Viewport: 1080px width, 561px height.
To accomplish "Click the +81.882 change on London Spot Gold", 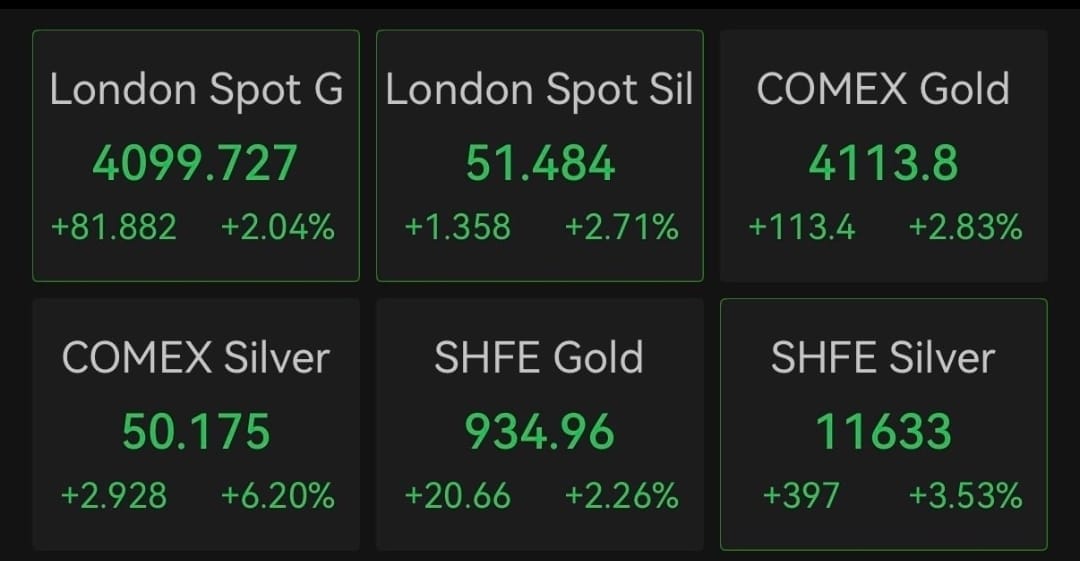I will 114,228.
